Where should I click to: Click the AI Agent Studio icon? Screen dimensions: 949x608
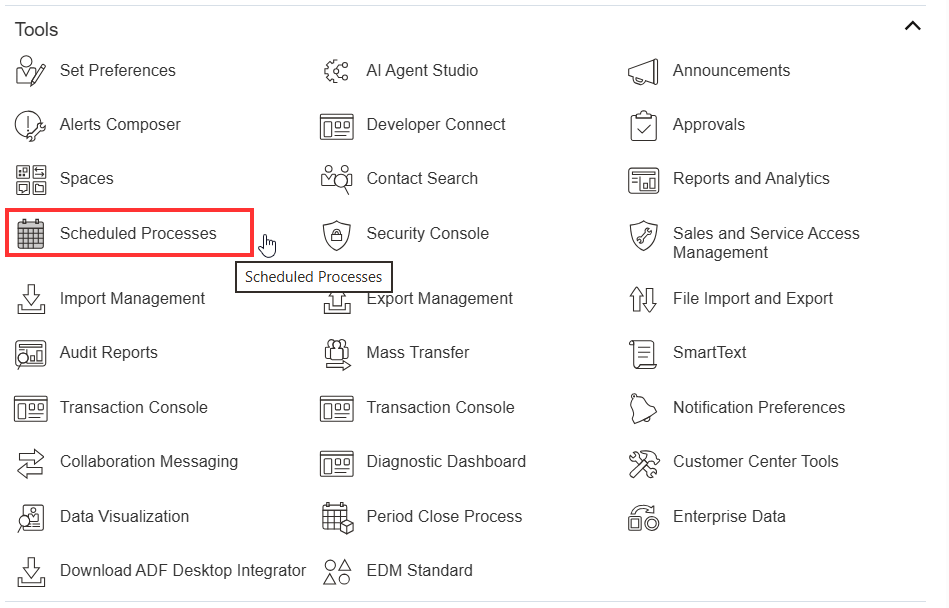337,71
